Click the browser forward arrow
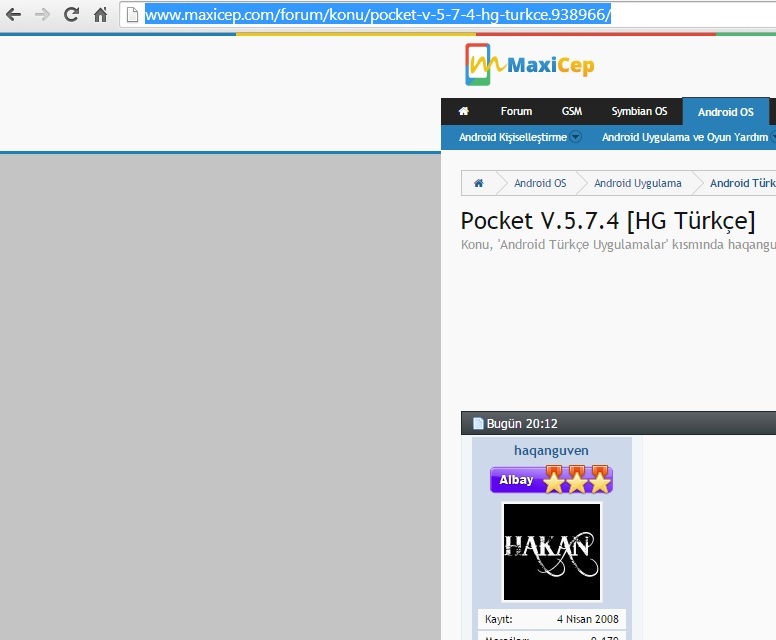 point(43,15)
